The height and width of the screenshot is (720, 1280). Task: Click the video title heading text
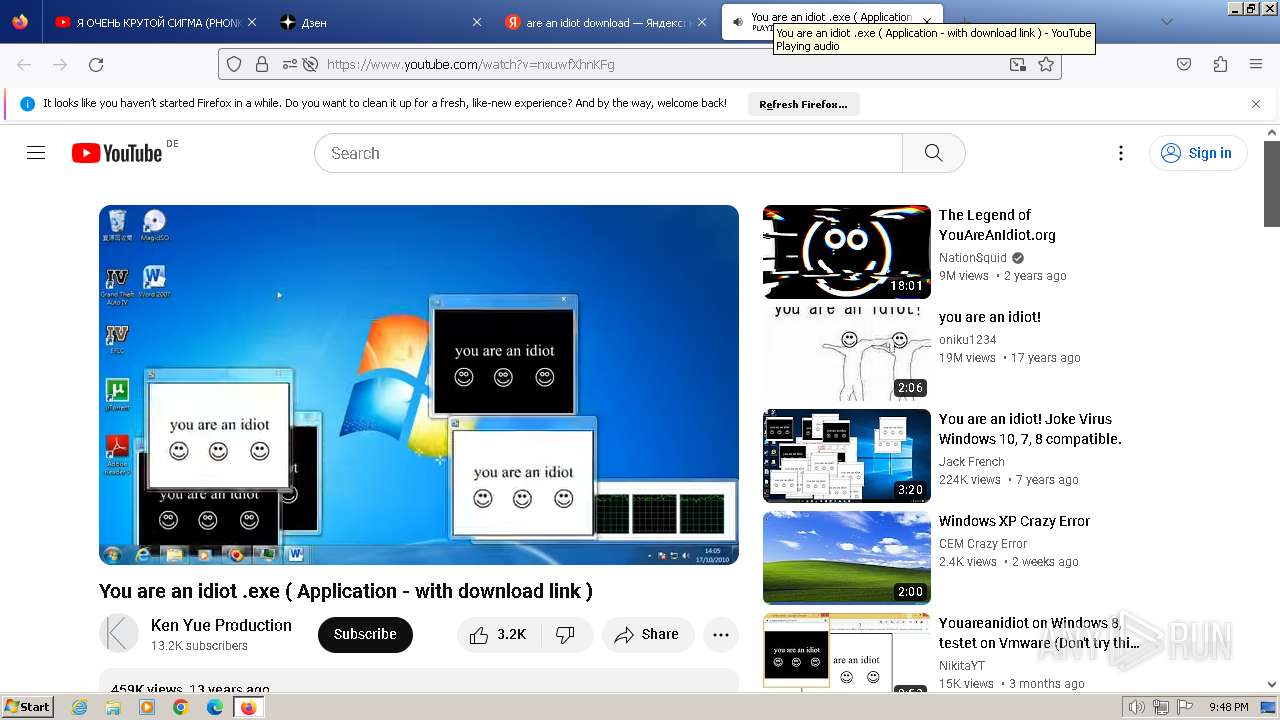[x=346, y=591]
